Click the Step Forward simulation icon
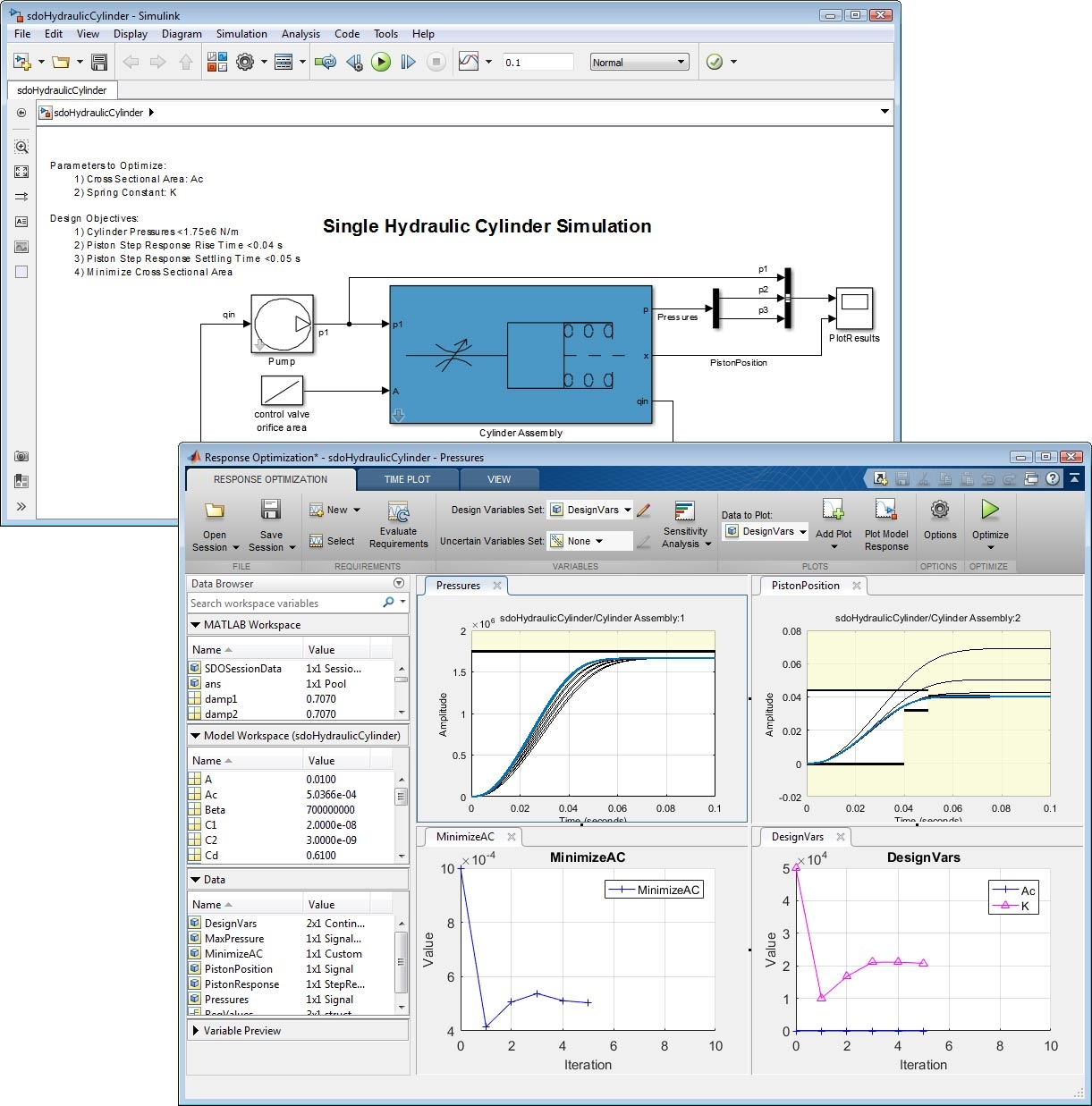Screen dimensions: 1092x1106 408,62
